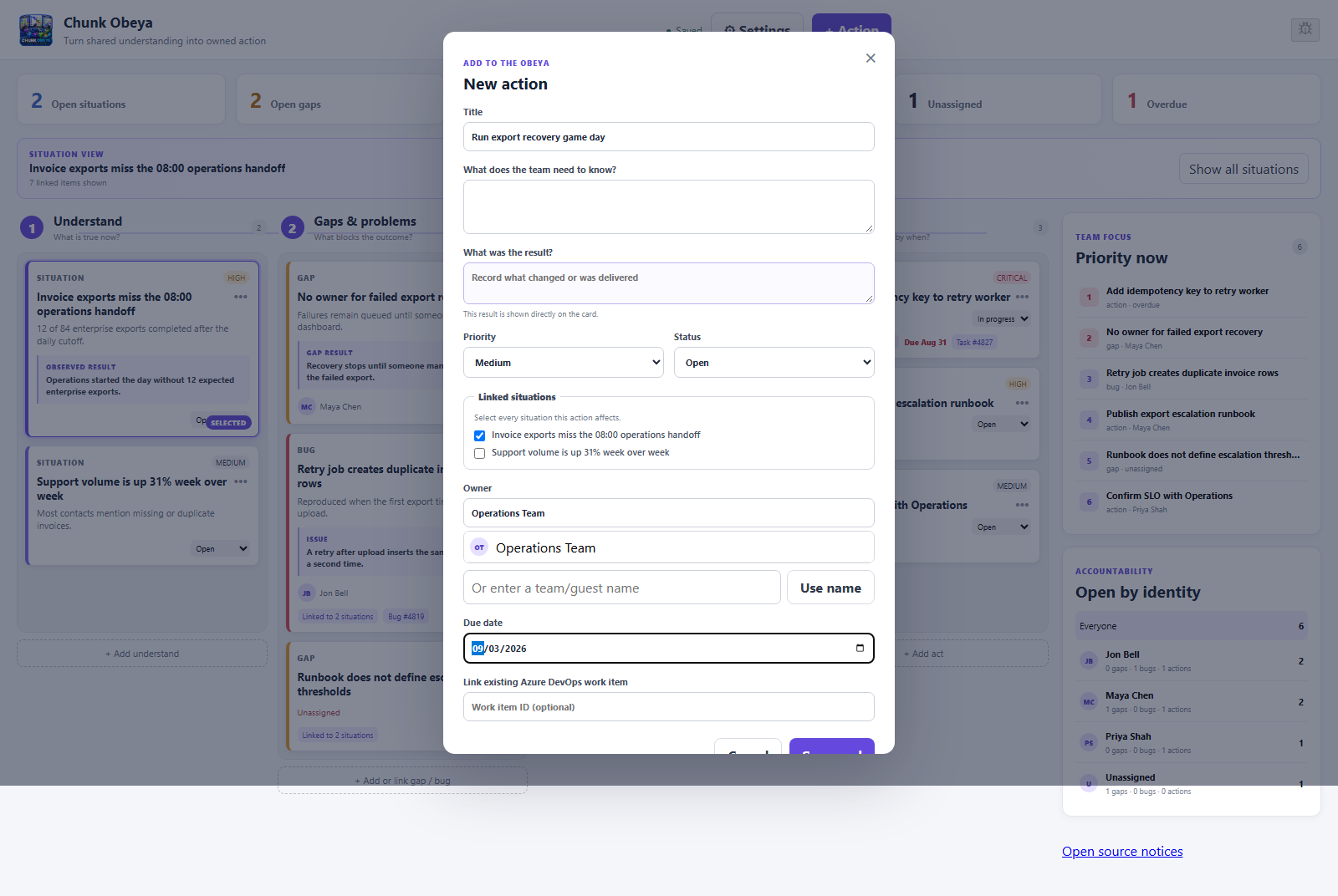Click Add or link gap / bug
The width and height of the screenshot is (1338, 896).
point(402,781)
